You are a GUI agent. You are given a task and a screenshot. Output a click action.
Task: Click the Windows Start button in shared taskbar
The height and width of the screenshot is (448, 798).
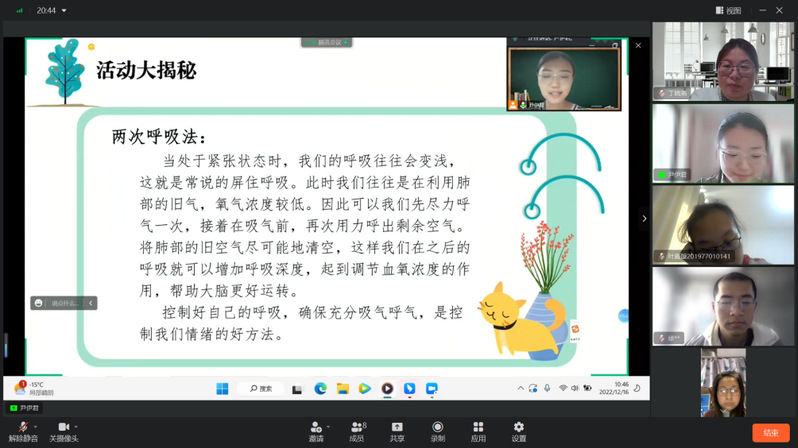tap(222, 388)
